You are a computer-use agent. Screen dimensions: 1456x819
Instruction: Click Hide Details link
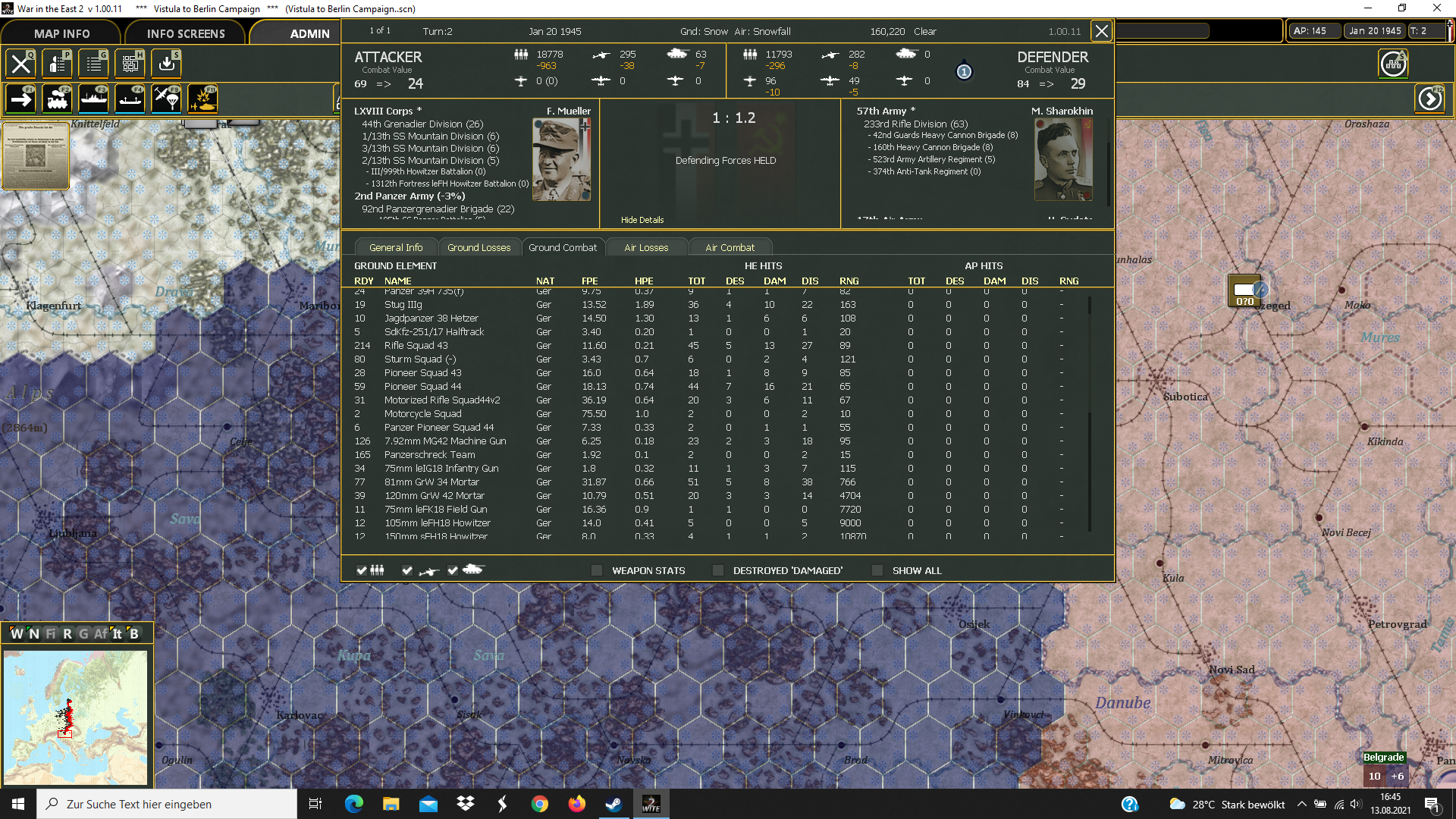(642, 220)
